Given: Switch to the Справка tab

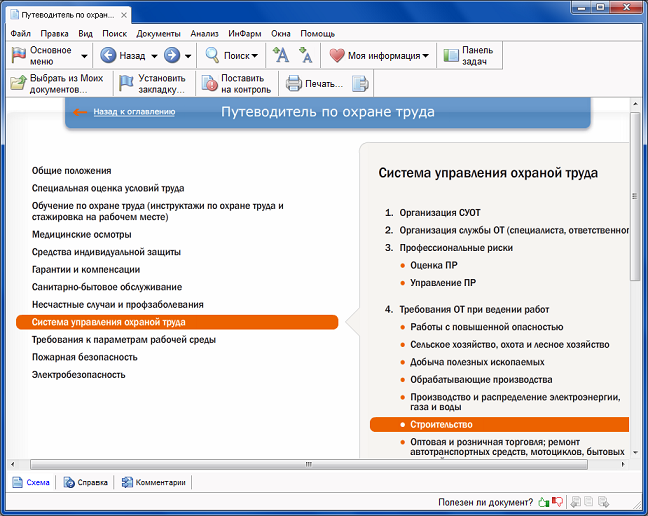Looking at the screenshot, I should 85,482.
